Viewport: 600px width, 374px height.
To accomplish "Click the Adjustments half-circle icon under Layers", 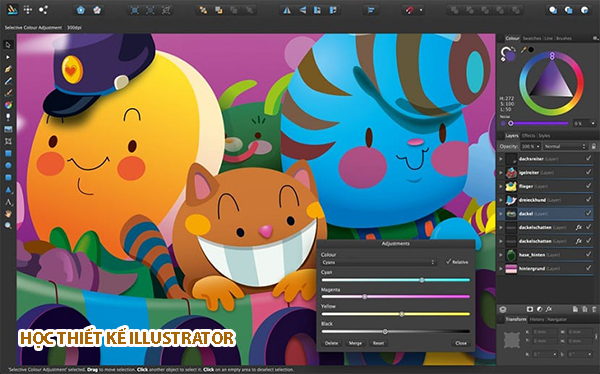I will click(540, 309).
